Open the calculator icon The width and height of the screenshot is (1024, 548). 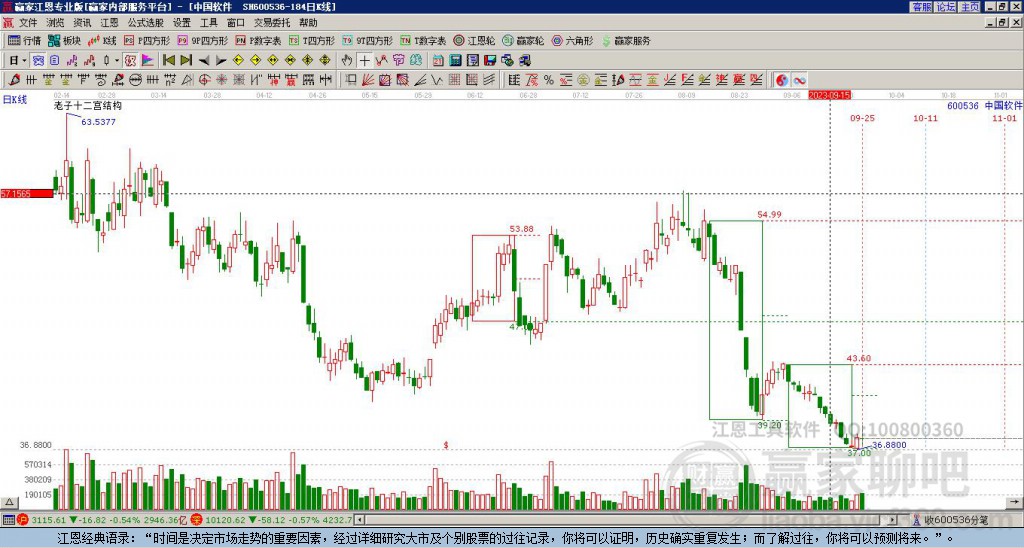coord(455,60)
